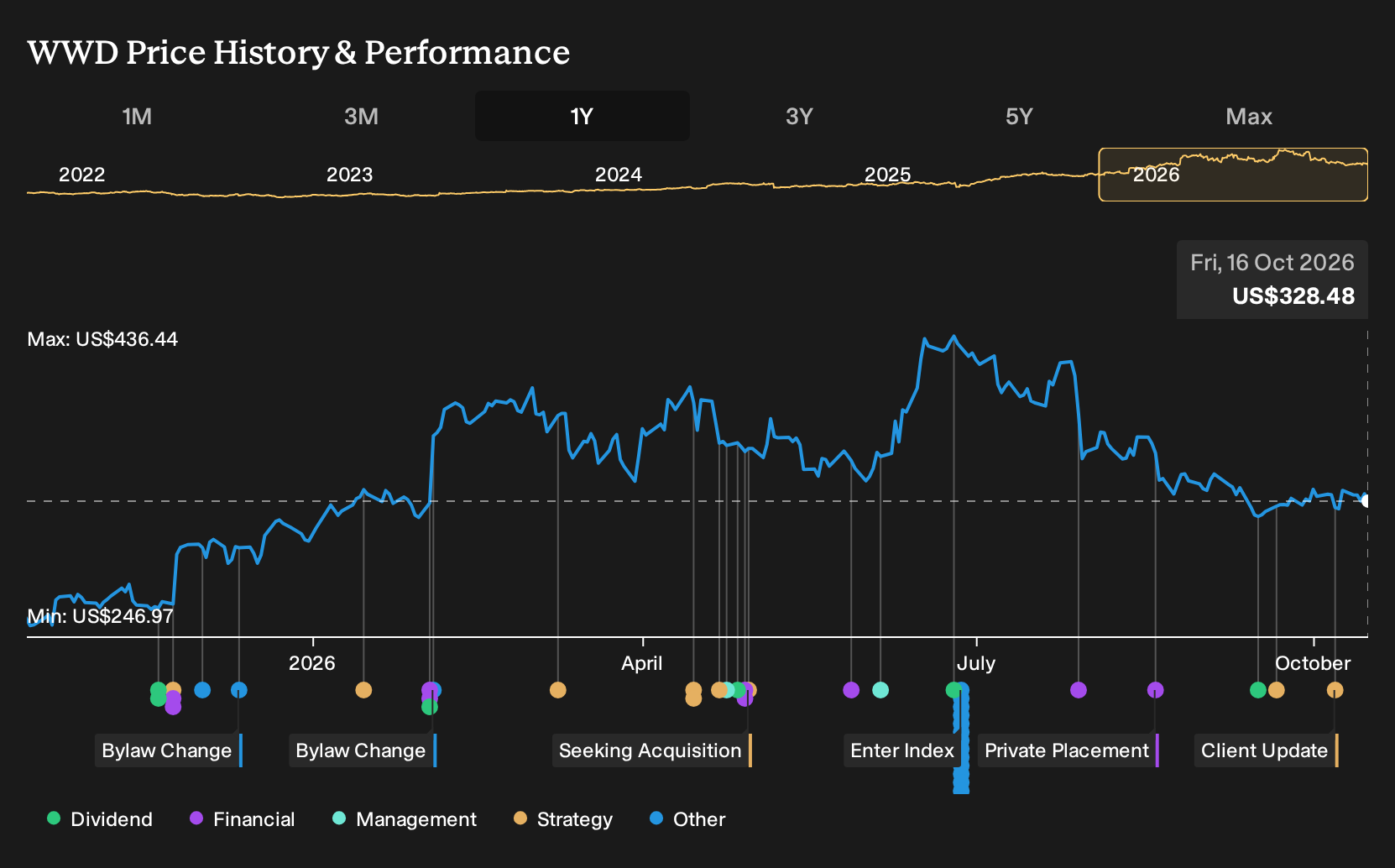Toggle Strategy events in the legend
The image size is (1395, 868).
click(563, 819)
